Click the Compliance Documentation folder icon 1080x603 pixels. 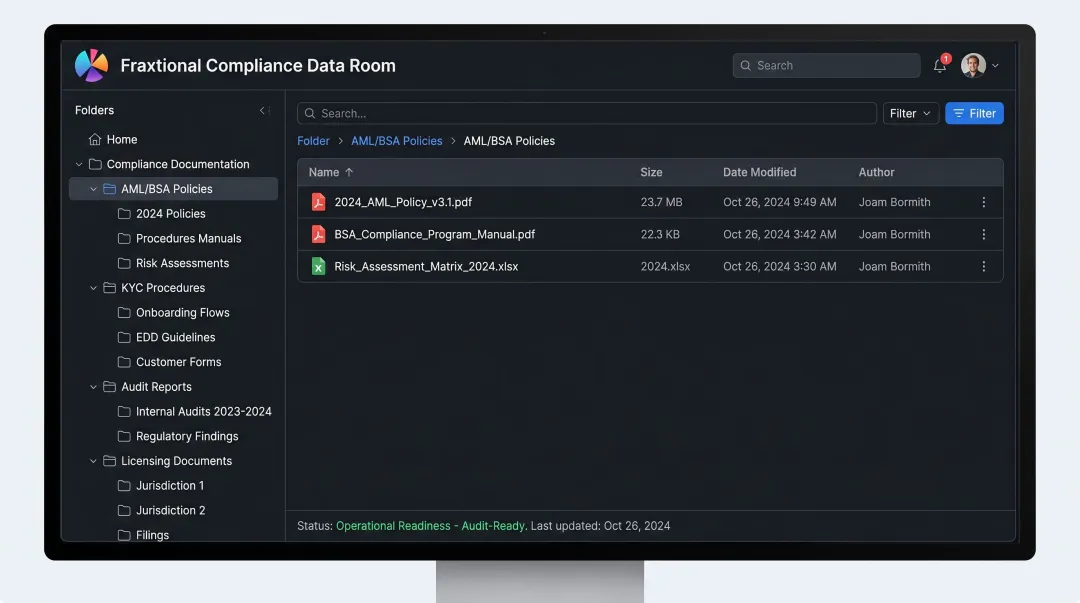(96, 164)
